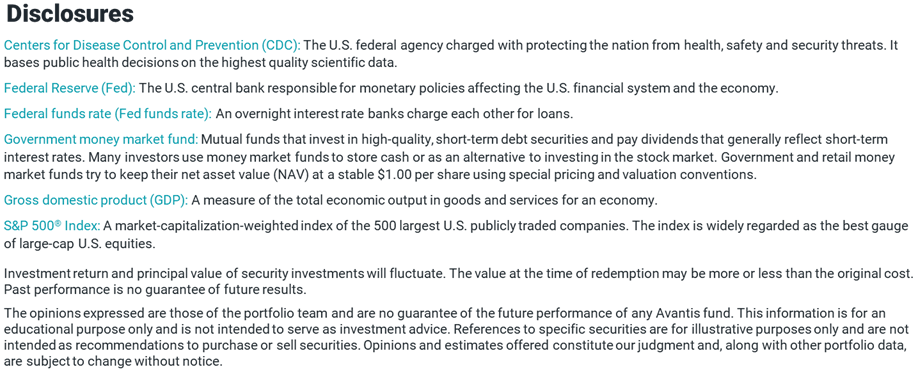Click the total economic output definition

424,200
